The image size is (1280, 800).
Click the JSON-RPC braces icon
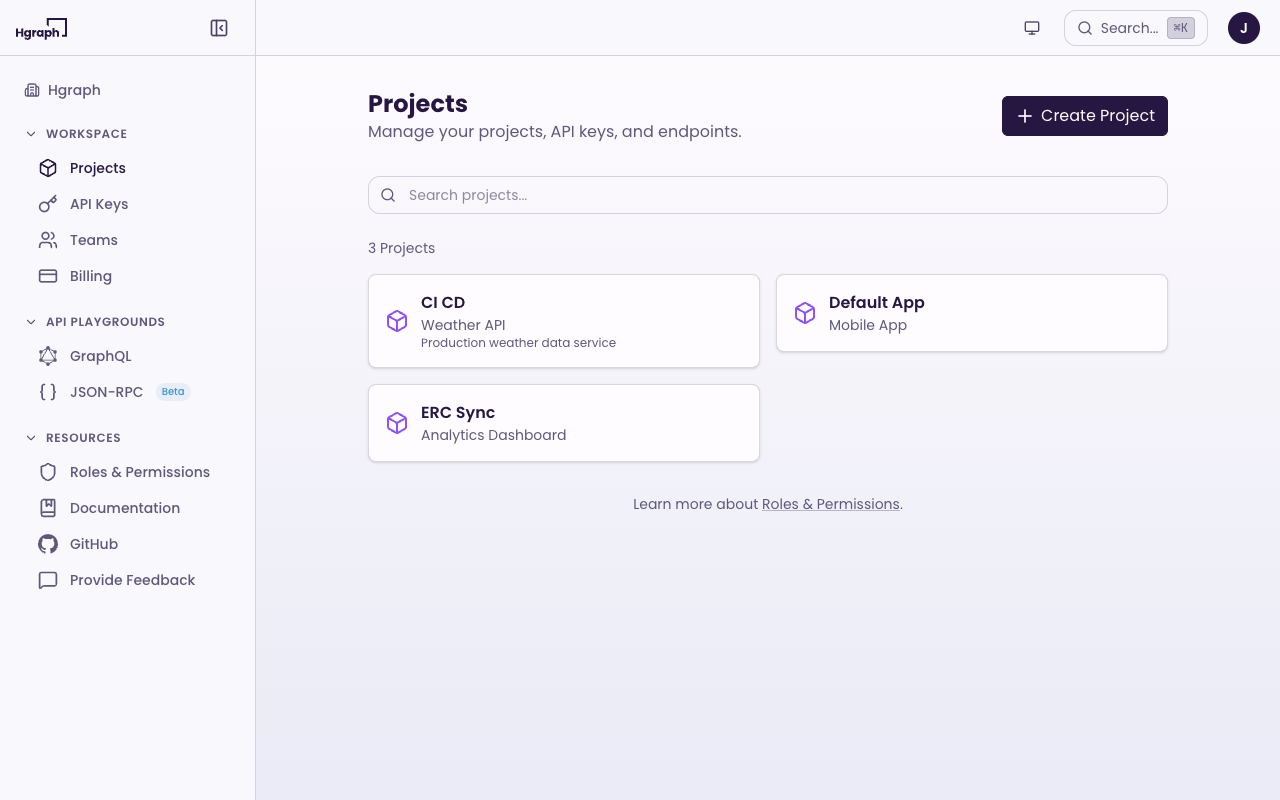point(47,392)
